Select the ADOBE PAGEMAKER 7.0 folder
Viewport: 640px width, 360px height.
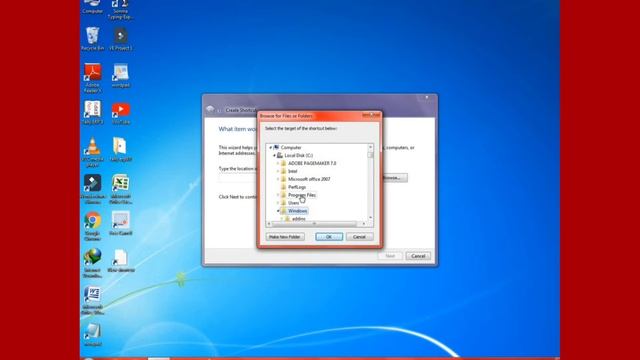312,163
